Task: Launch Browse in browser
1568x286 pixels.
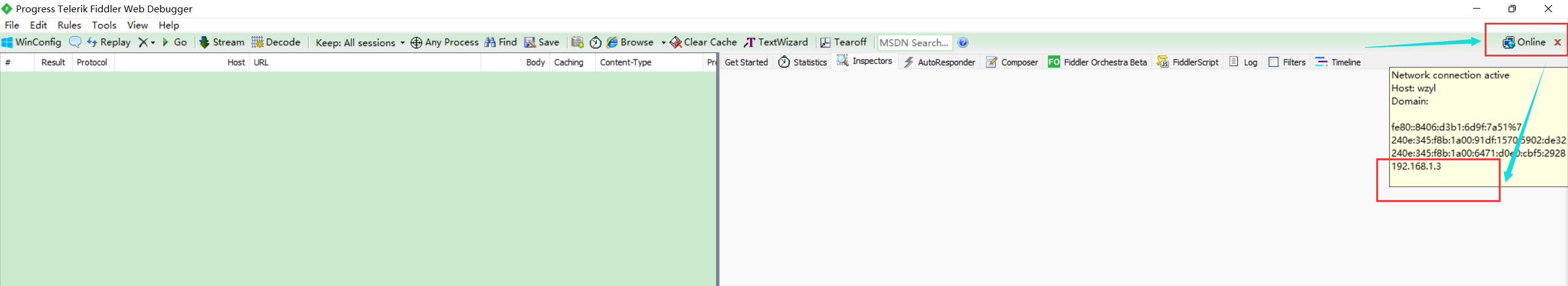Action: 630,42
